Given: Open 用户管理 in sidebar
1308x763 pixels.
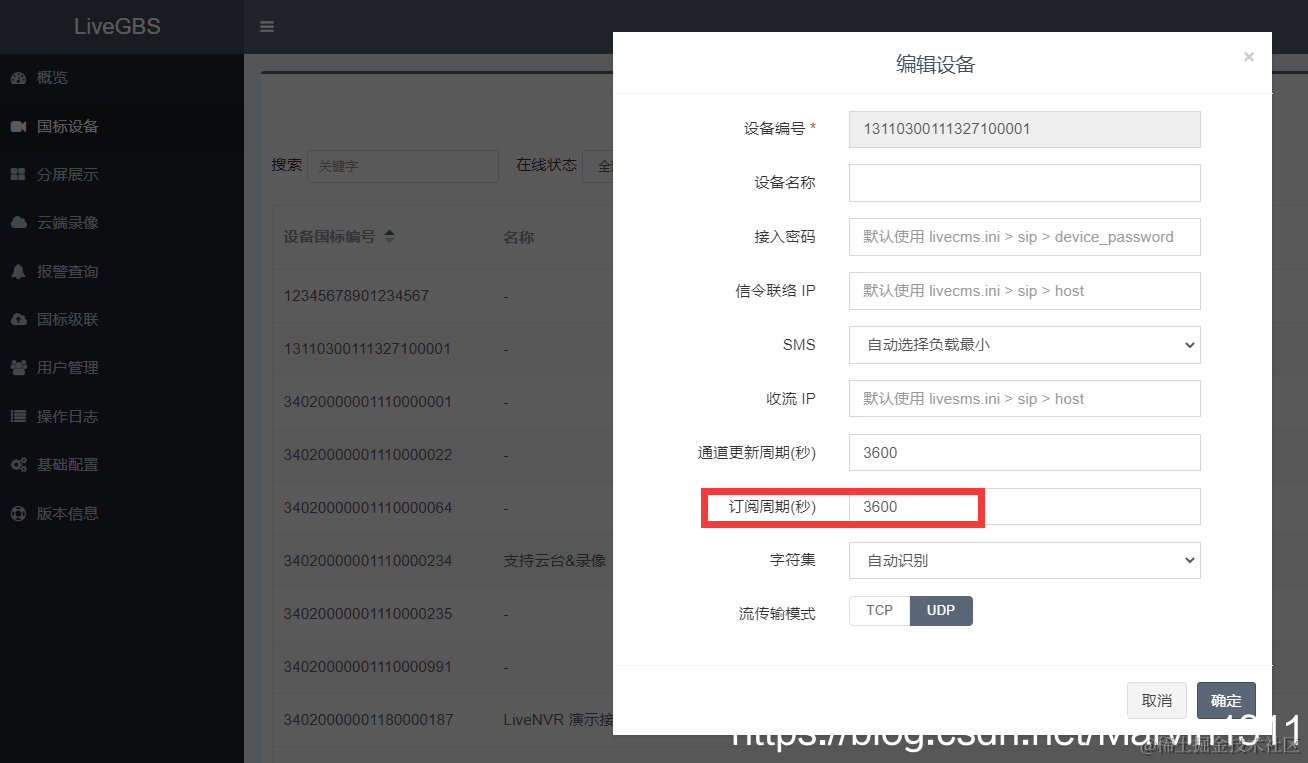Looking at the screenshot, I should 122,367.
